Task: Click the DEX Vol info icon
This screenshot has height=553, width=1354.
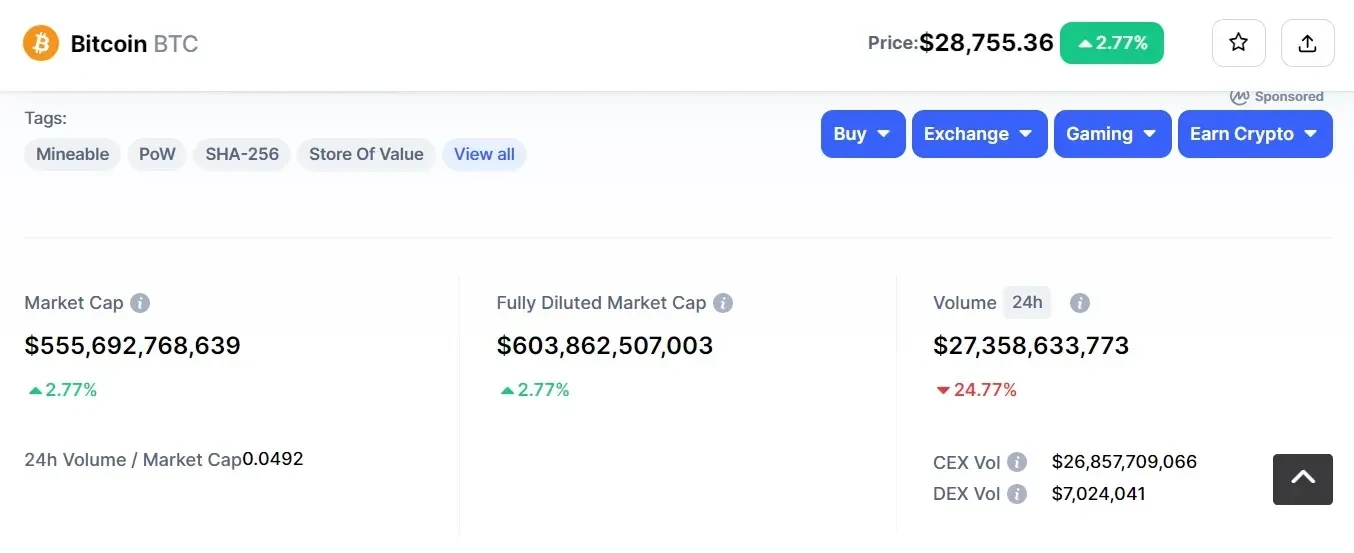Action: [1017, 494]
